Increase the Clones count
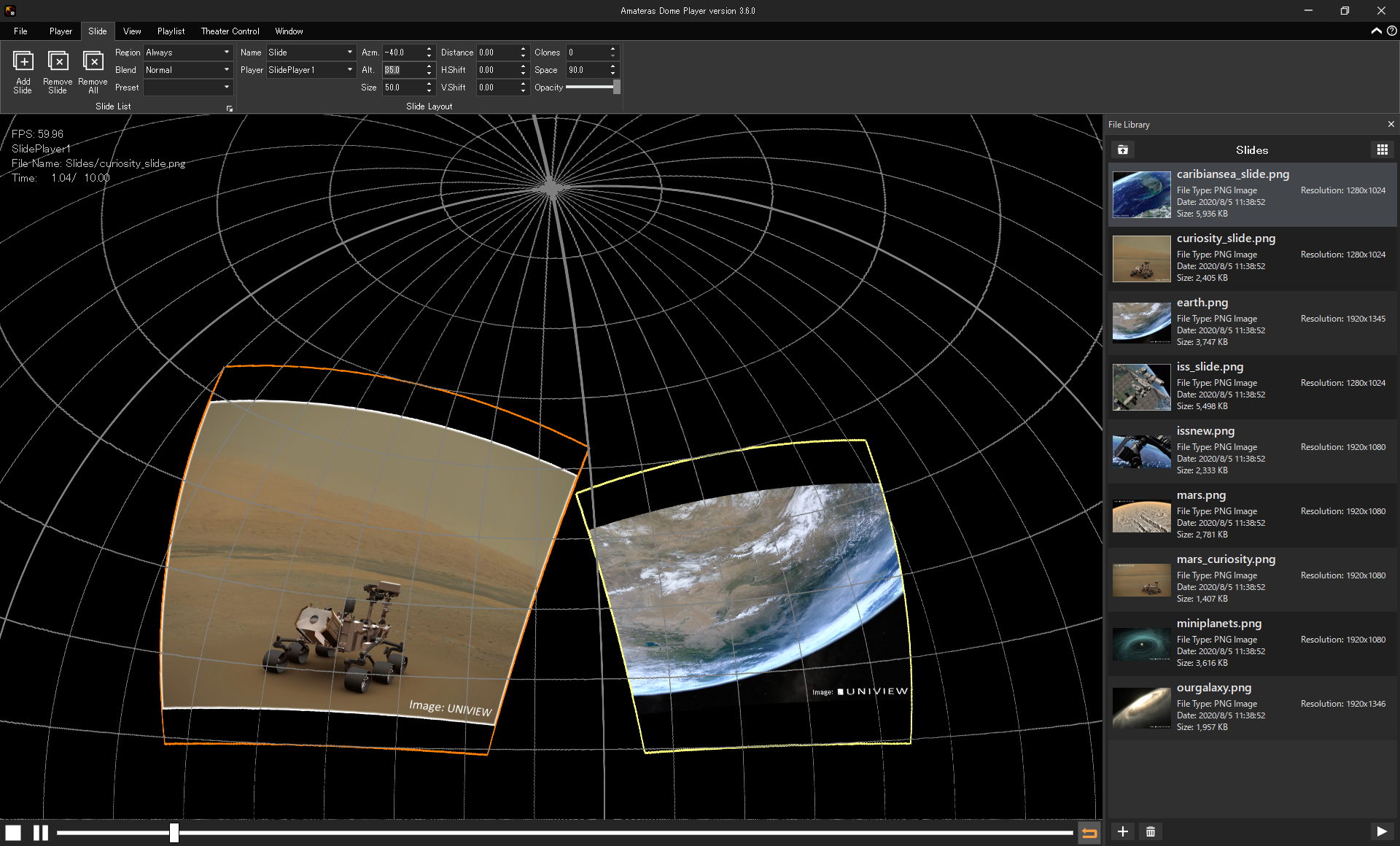 tap(612, 49)
